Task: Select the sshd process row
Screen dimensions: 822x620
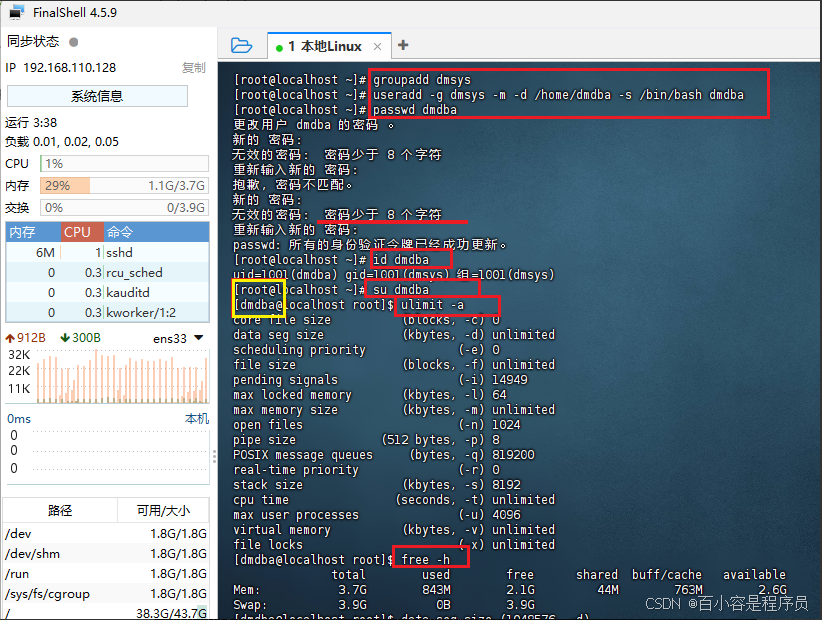Action: 107,253
